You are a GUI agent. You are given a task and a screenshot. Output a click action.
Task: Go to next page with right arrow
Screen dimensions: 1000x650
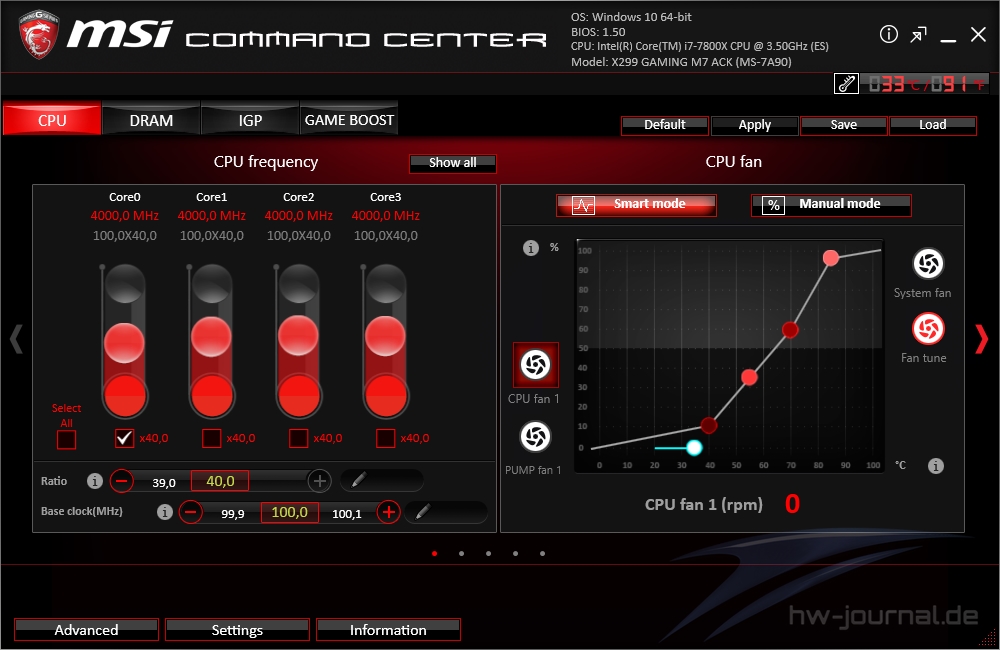click(982, 339)
